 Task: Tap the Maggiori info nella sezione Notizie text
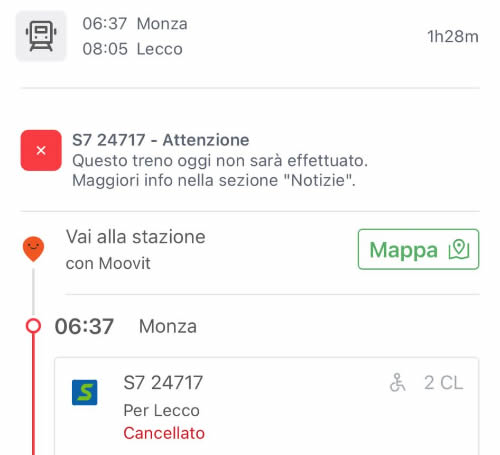pos(214,181)
